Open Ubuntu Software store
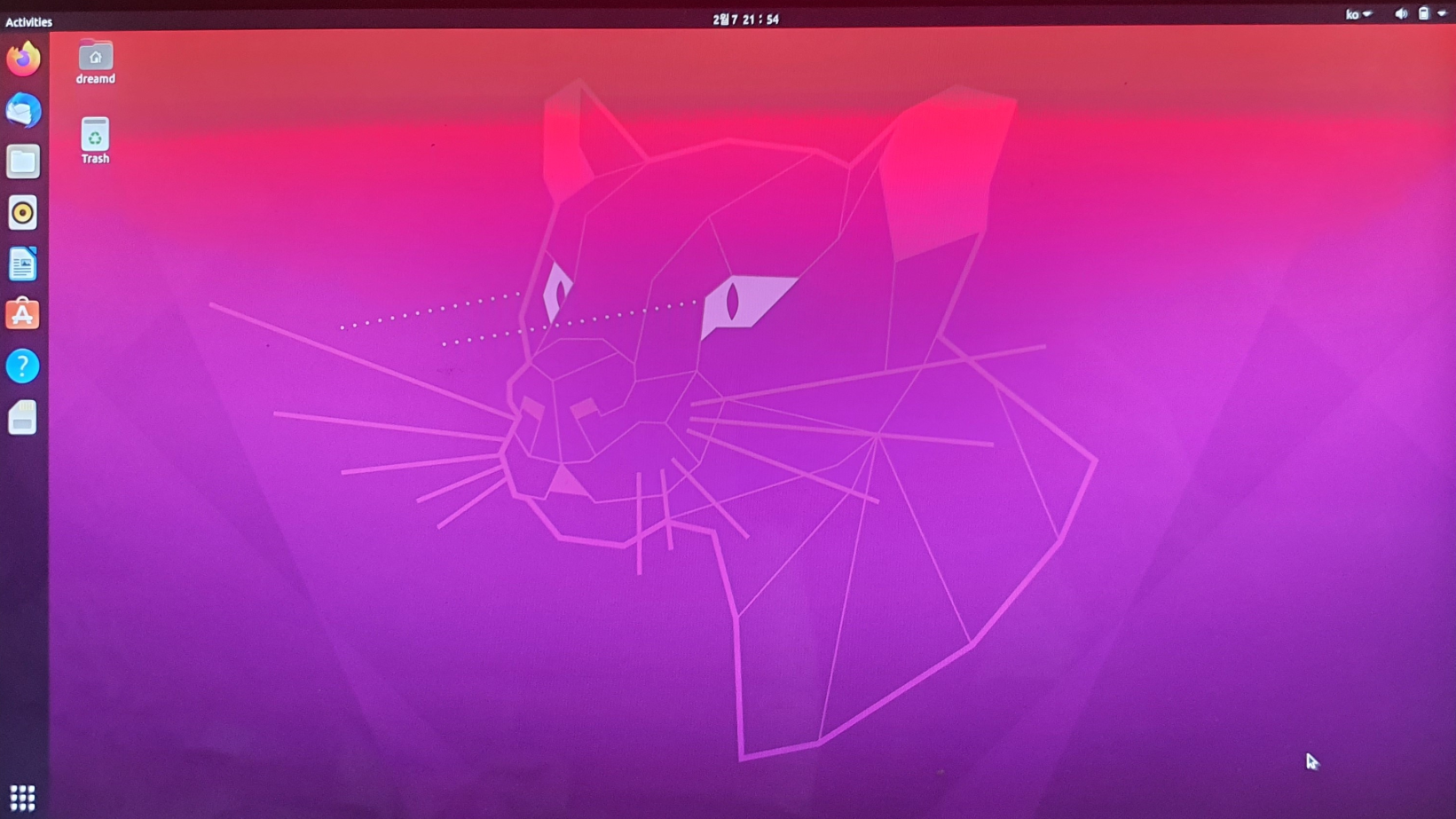The height and width of the screenshot is (819, 1456). tap(23, 314)
